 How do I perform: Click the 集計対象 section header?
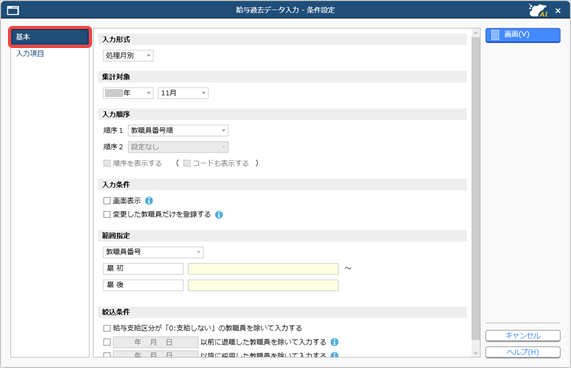pos(283,77)
